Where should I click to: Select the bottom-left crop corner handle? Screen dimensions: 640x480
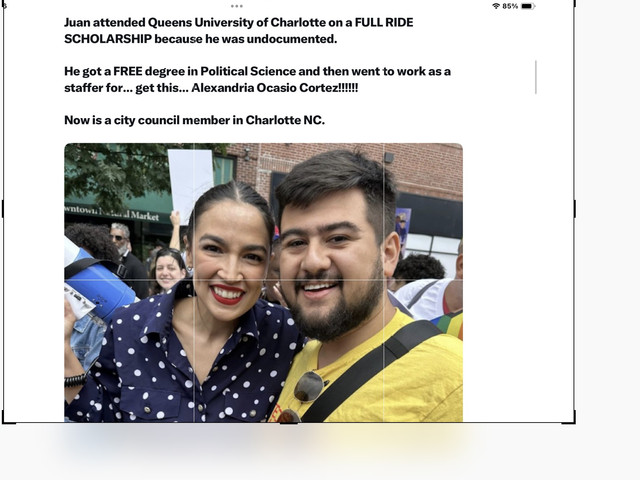(8, 419)
